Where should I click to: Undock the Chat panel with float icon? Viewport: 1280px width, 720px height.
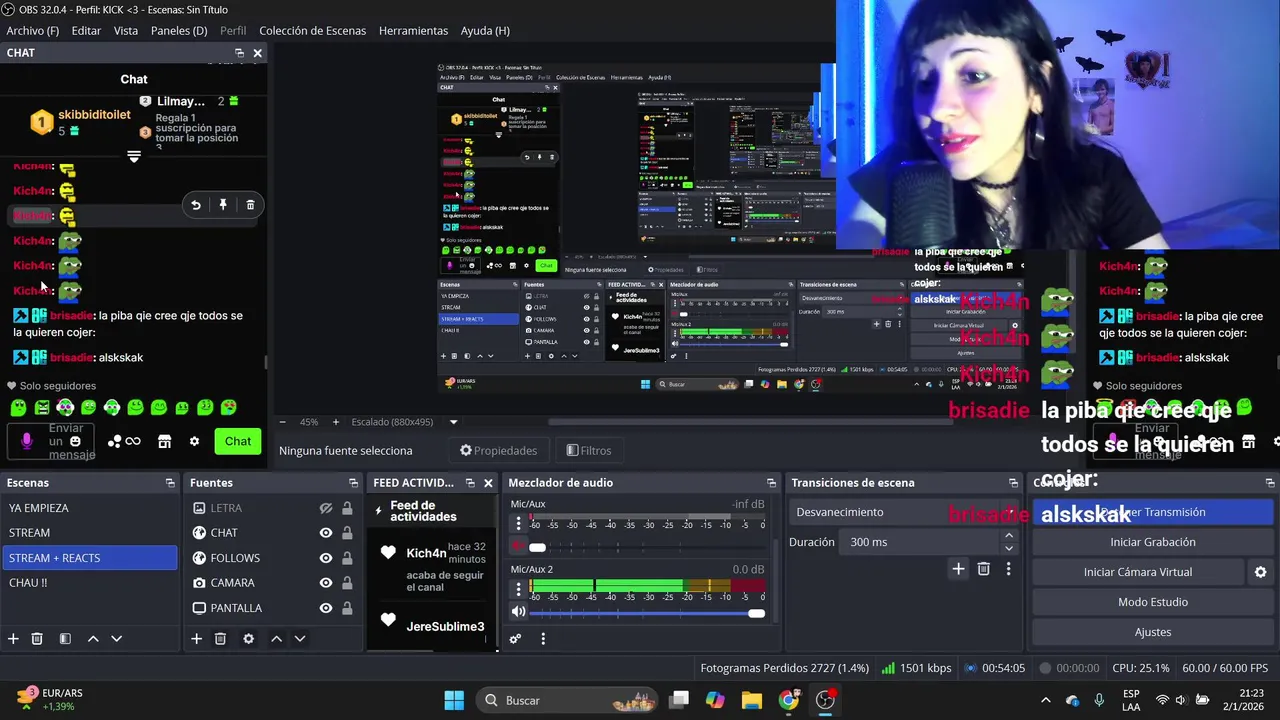pyautogui.click(x=239, y=53)
